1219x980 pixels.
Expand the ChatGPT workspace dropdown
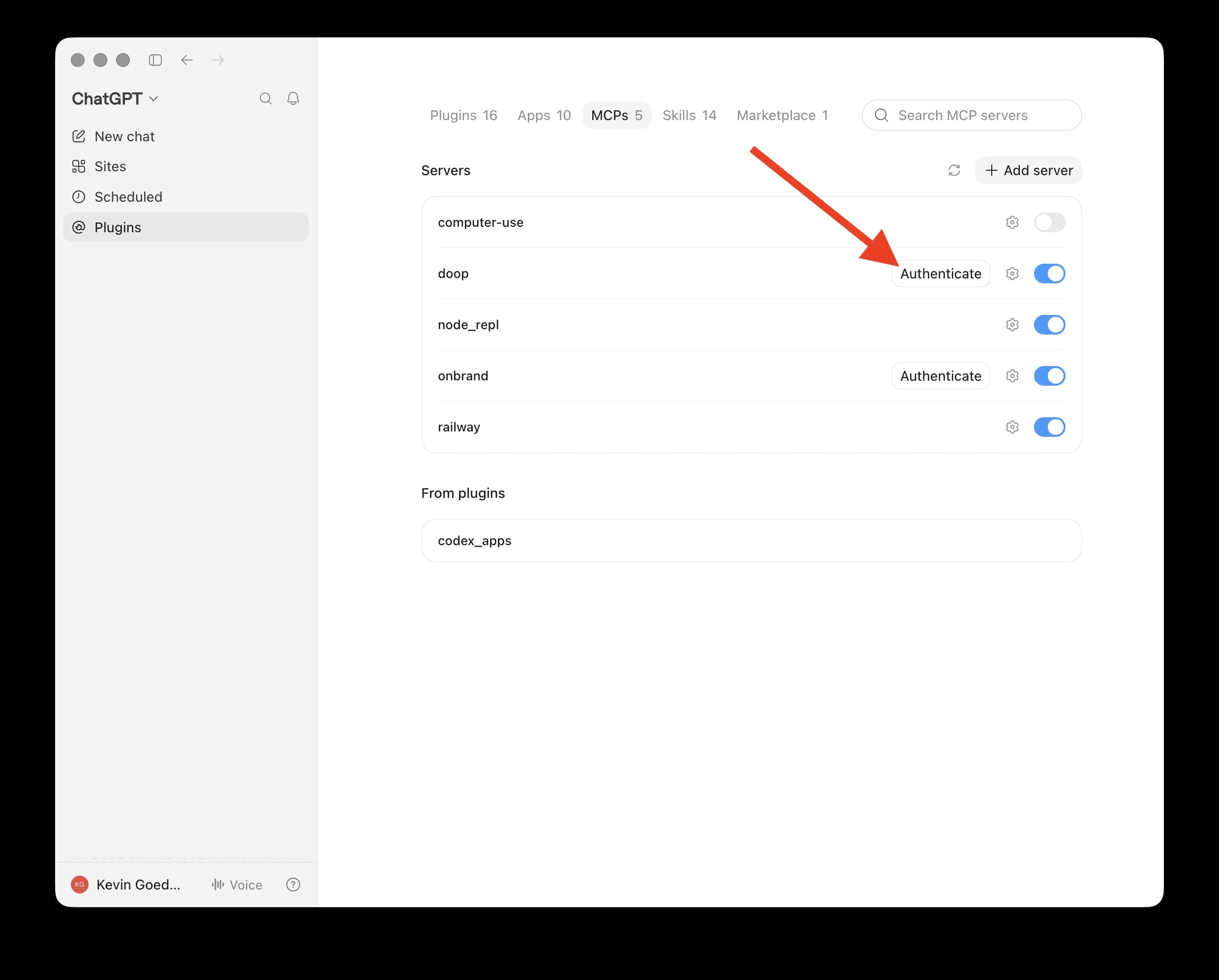tap(115, 98)
